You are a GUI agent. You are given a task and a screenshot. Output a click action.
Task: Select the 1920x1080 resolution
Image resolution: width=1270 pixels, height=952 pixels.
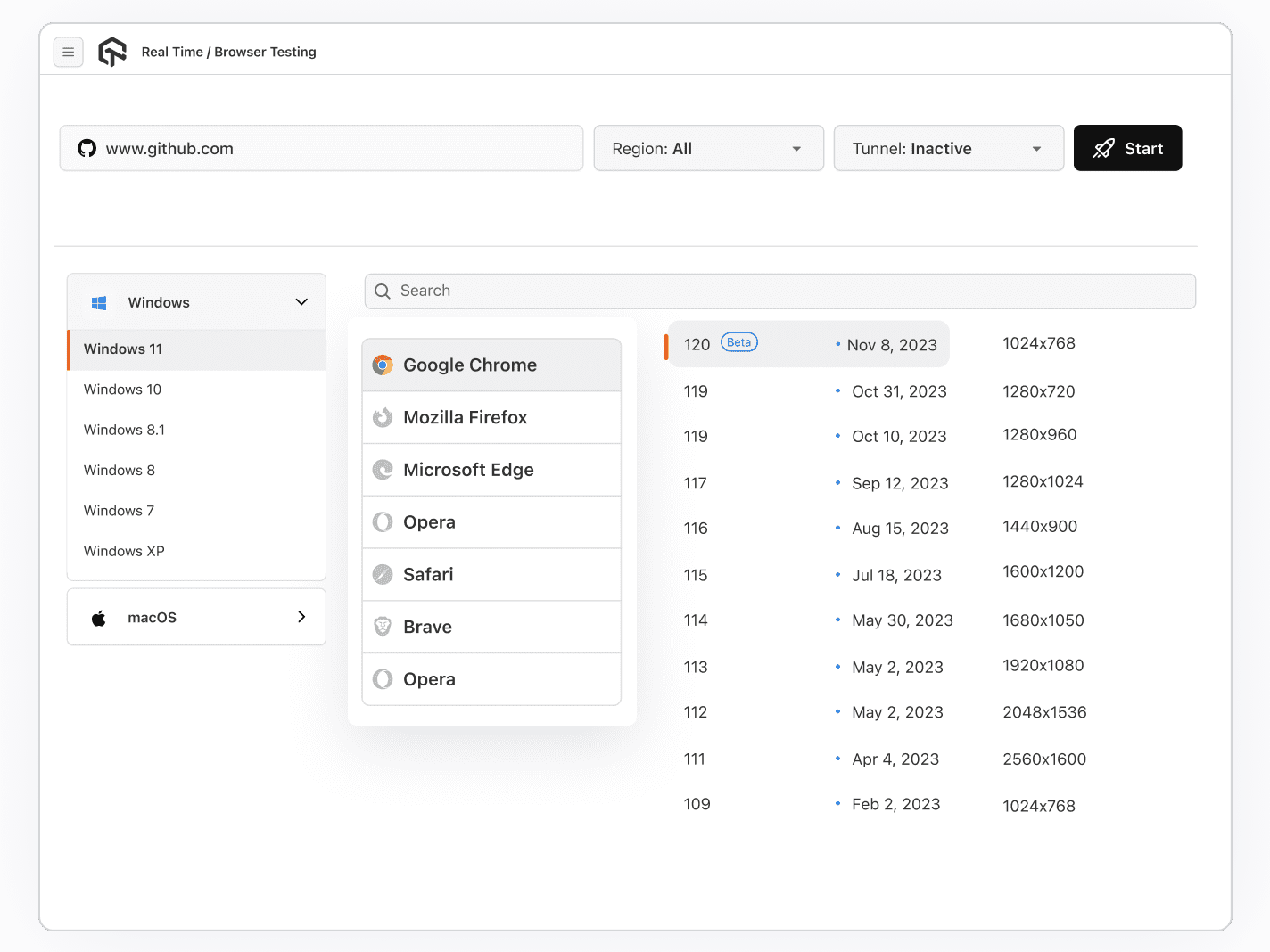1043,666
